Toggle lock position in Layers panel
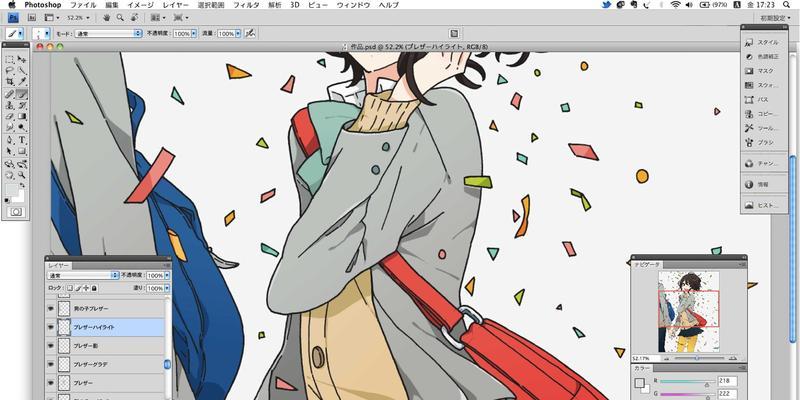This screenshot has width=800, height=400. pos(86,288)
